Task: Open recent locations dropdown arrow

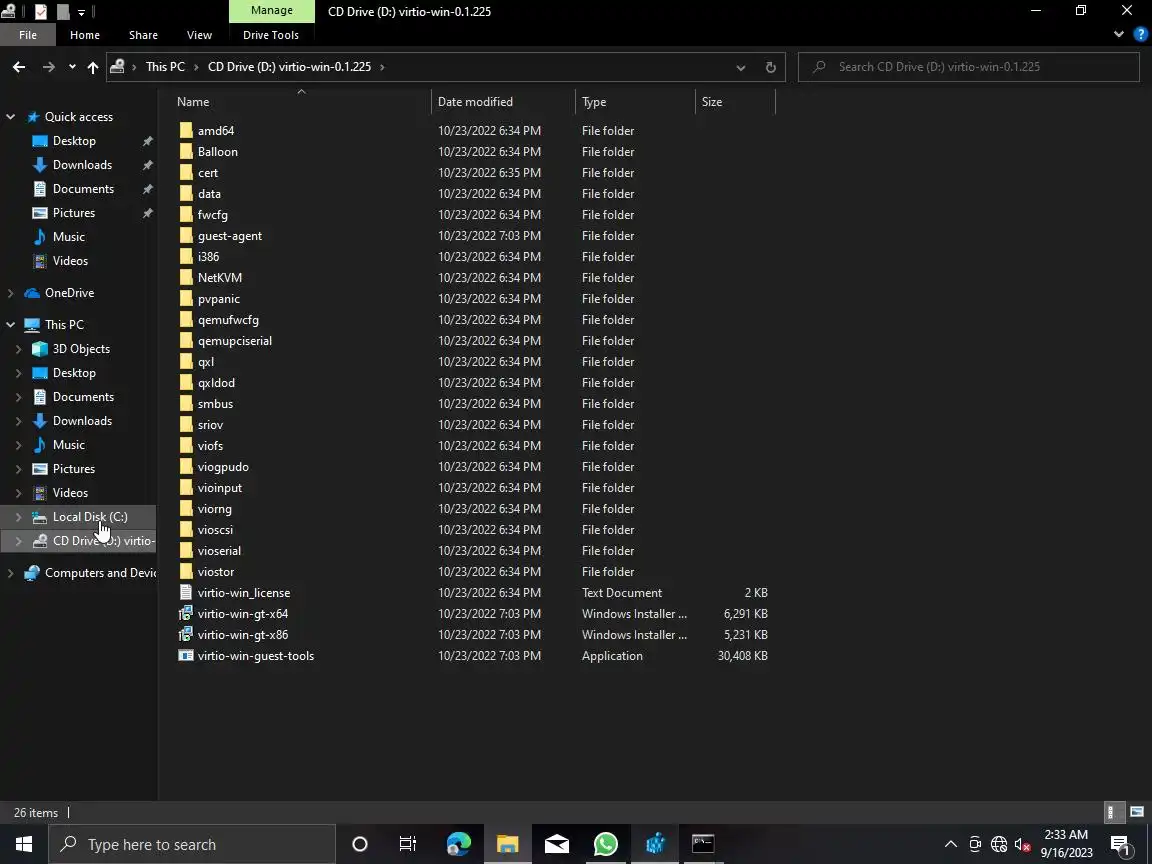Action: 72,67
